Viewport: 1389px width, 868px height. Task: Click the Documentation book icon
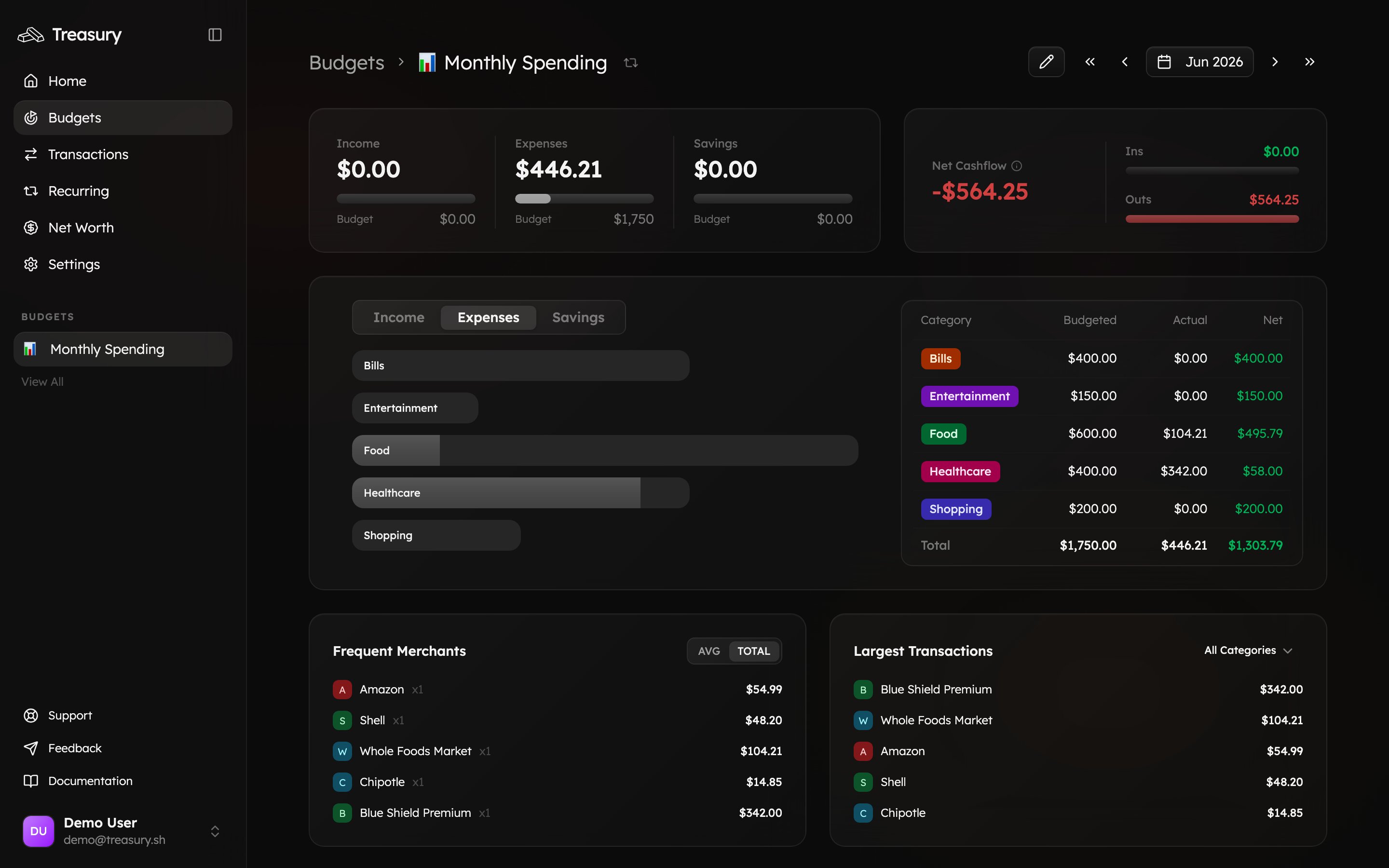tap(31, 781)
